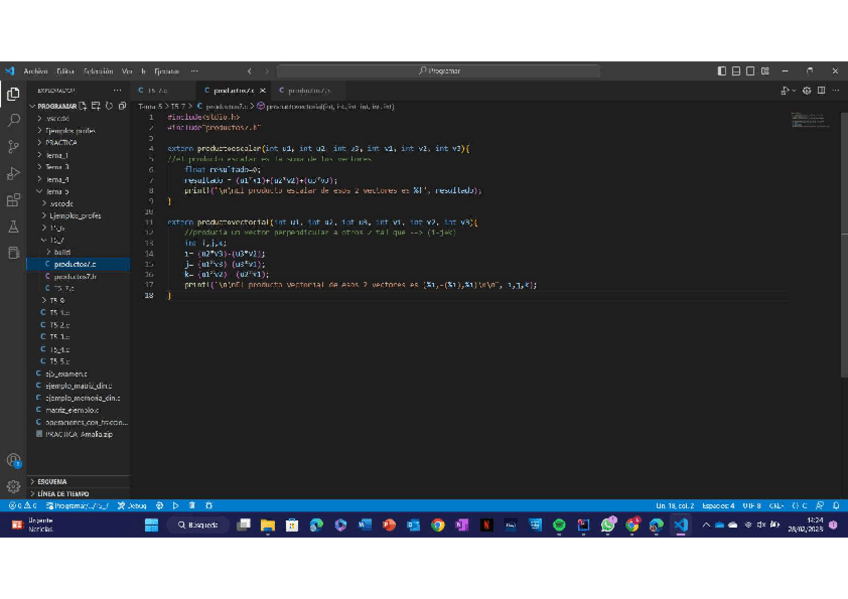
Task: Click the Manage settings gear icon
Action: [x=14, y=487]
